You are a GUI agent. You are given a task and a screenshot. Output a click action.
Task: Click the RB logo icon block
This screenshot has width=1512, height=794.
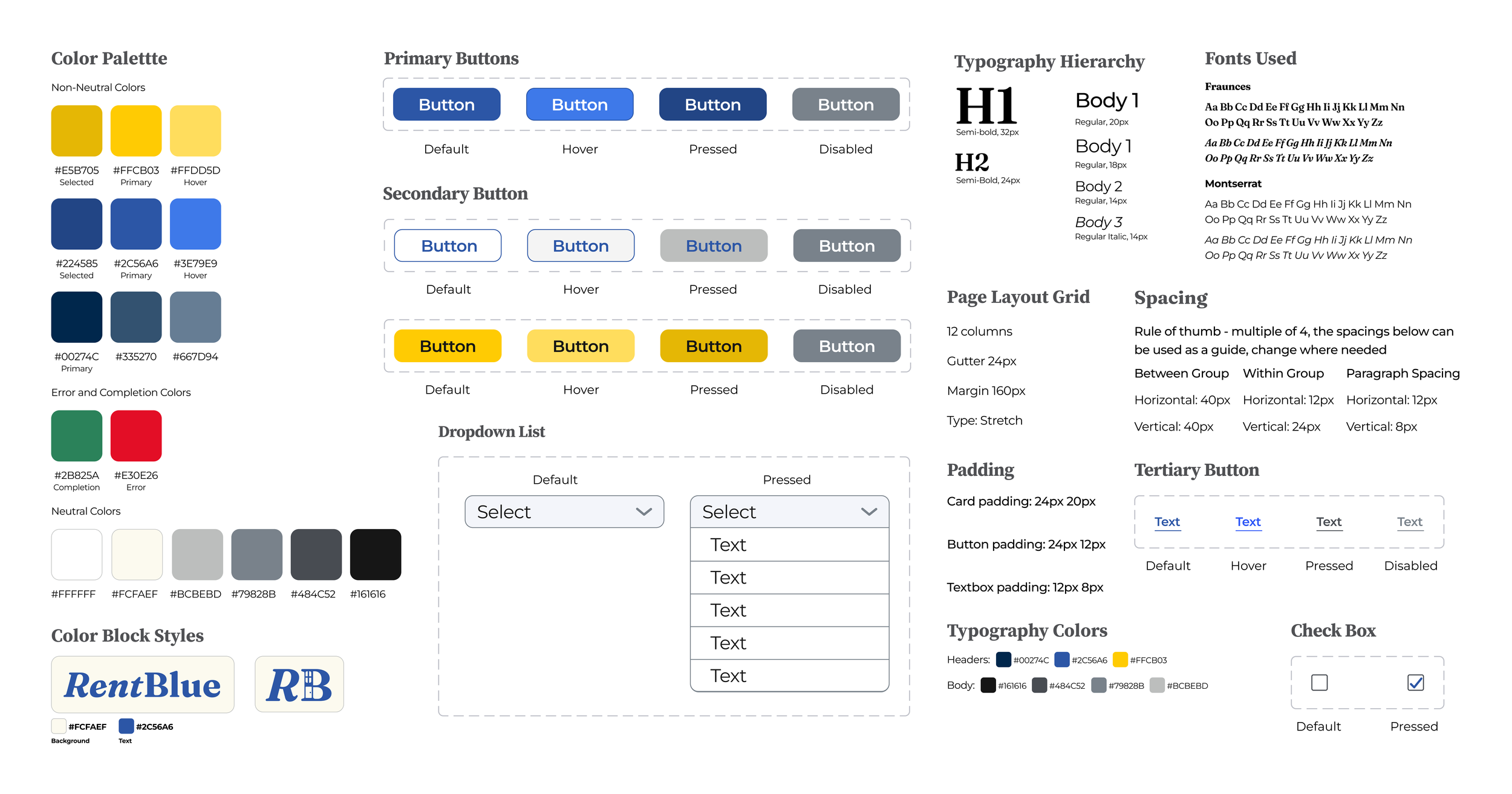[x=299, y=684]
